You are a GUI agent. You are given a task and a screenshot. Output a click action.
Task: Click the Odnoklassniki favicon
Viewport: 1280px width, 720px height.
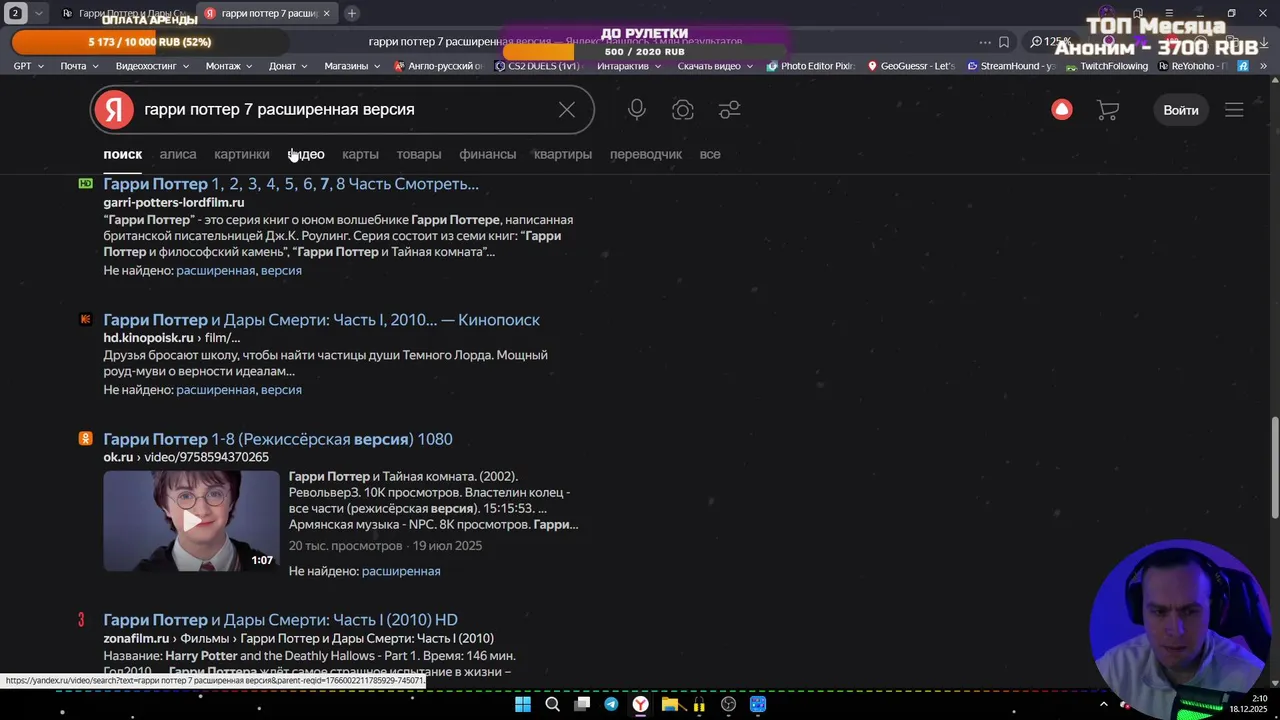tap(85, 438)
